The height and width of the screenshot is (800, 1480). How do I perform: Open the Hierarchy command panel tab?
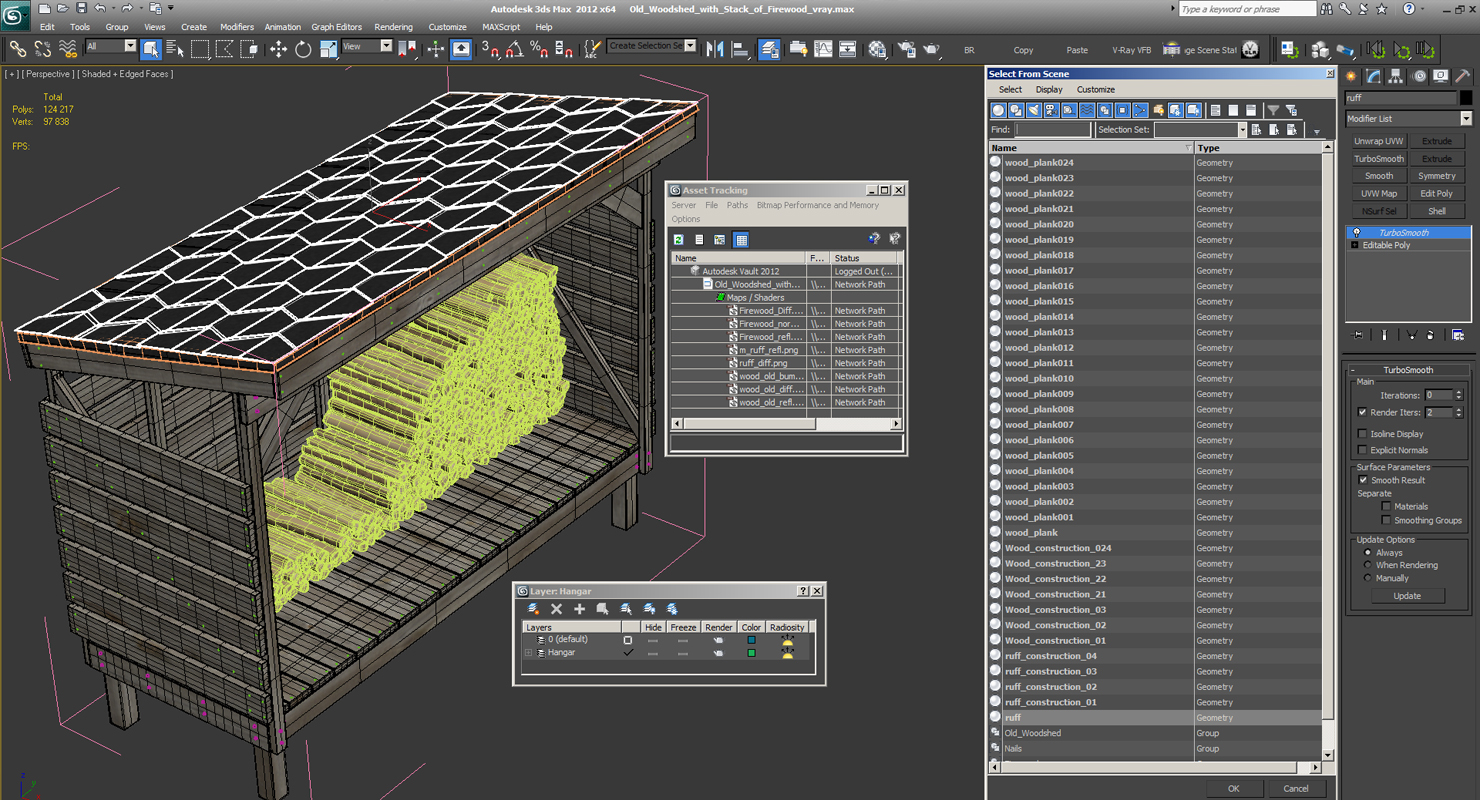click(x=1396, y=76)
